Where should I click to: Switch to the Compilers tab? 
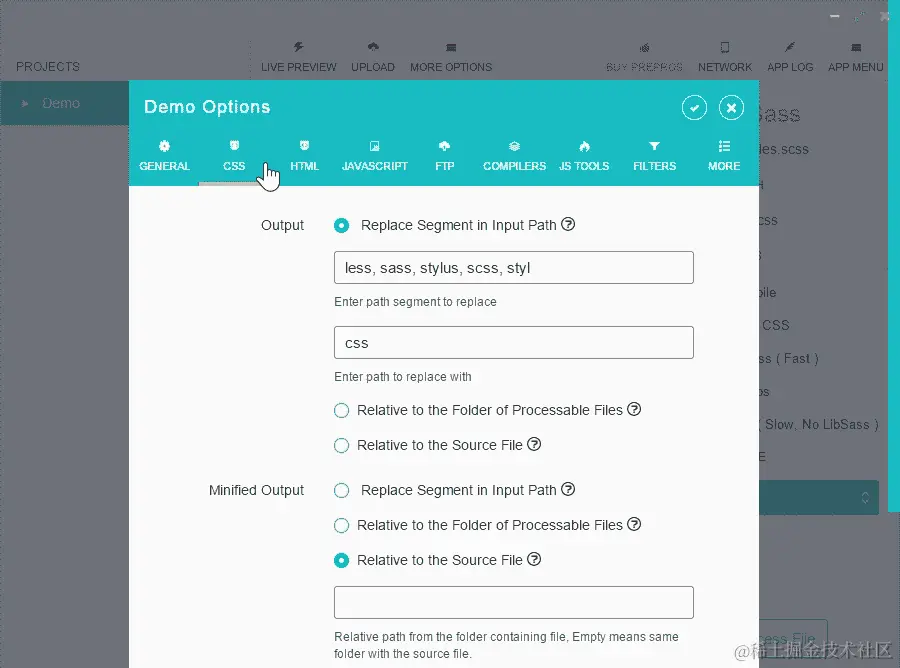[514, 156]
